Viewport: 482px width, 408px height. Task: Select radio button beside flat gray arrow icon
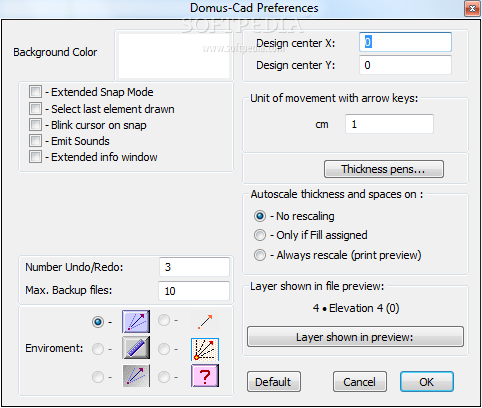pyautogui.click(x=98, y=377)
